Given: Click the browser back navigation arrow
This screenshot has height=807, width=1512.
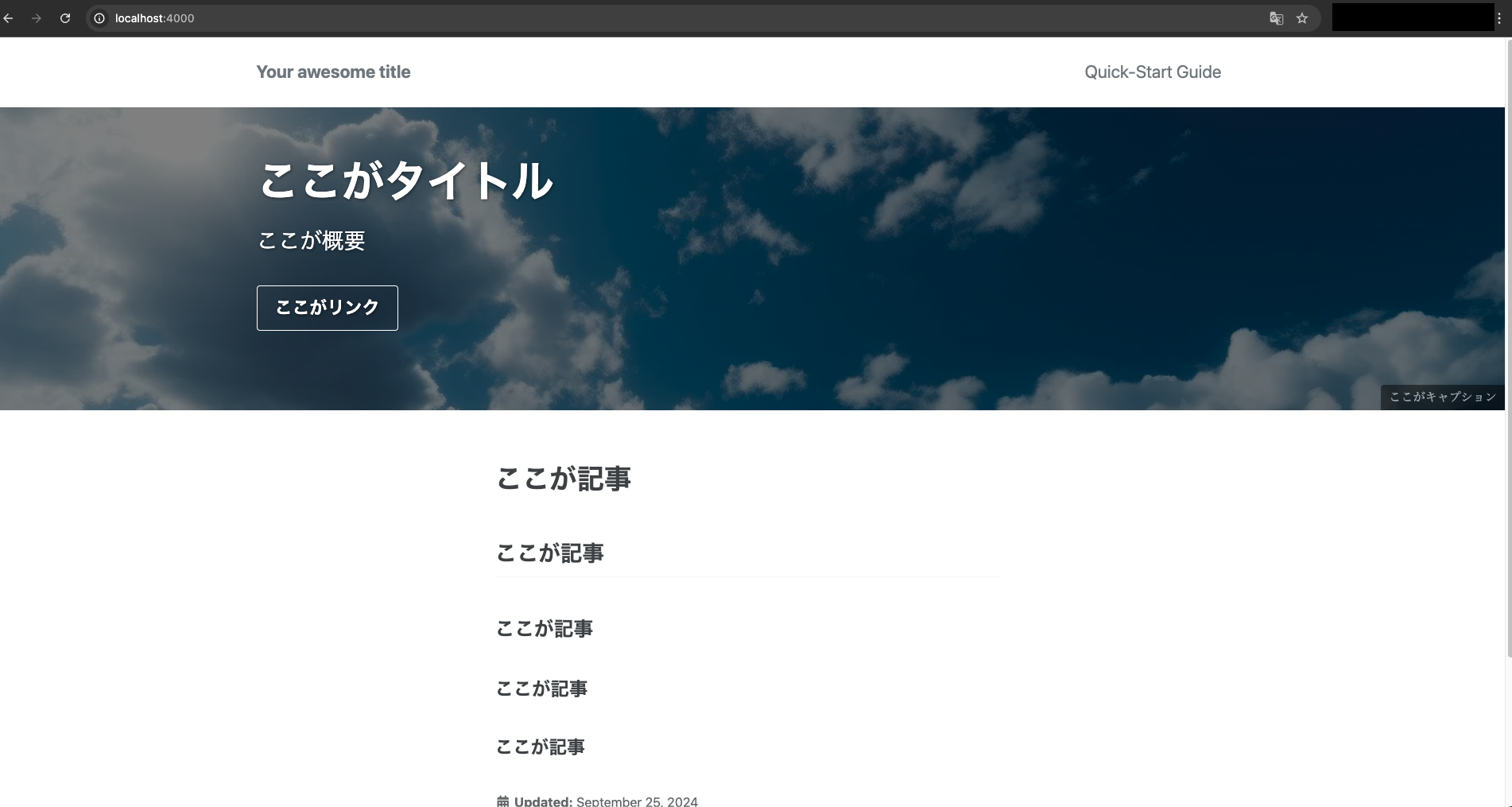Looking at the screenshot, I should coord(8,17).
